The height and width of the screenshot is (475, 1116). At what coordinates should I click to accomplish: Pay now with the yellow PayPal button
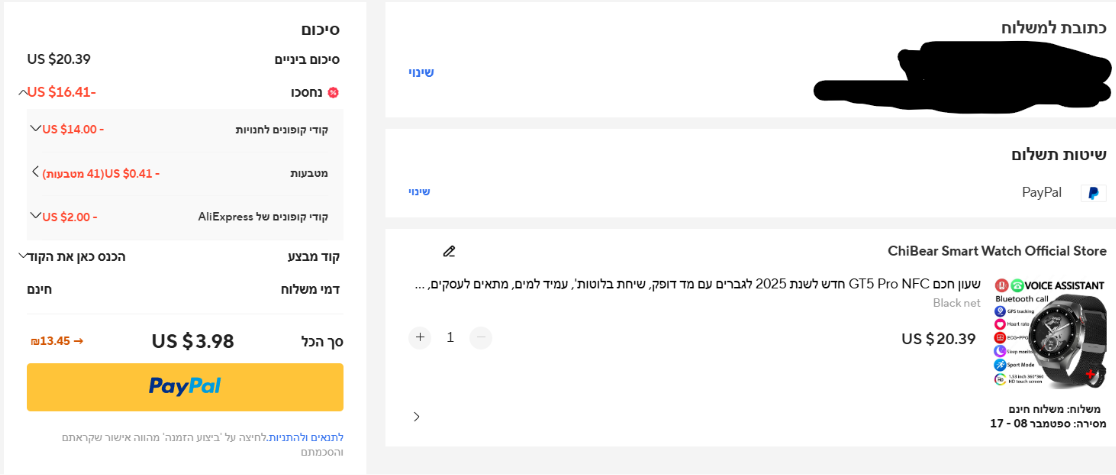click(x=185, y=386)
